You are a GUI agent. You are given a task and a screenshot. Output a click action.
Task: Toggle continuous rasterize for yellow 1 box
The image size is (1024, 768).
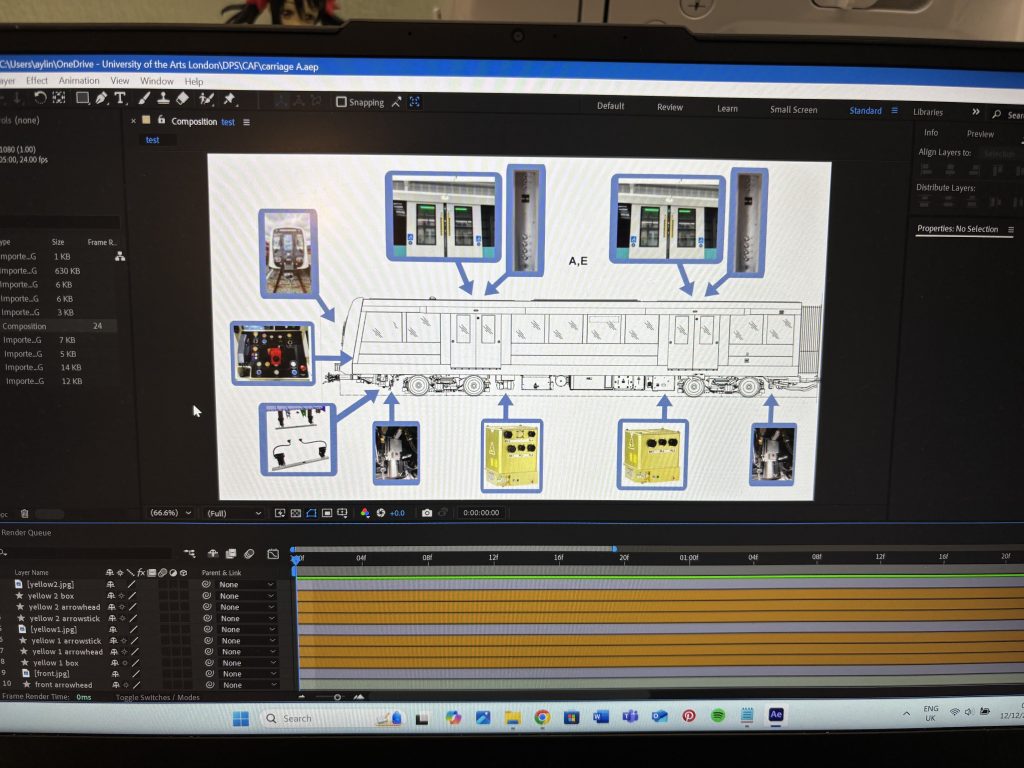click(125, 663)
